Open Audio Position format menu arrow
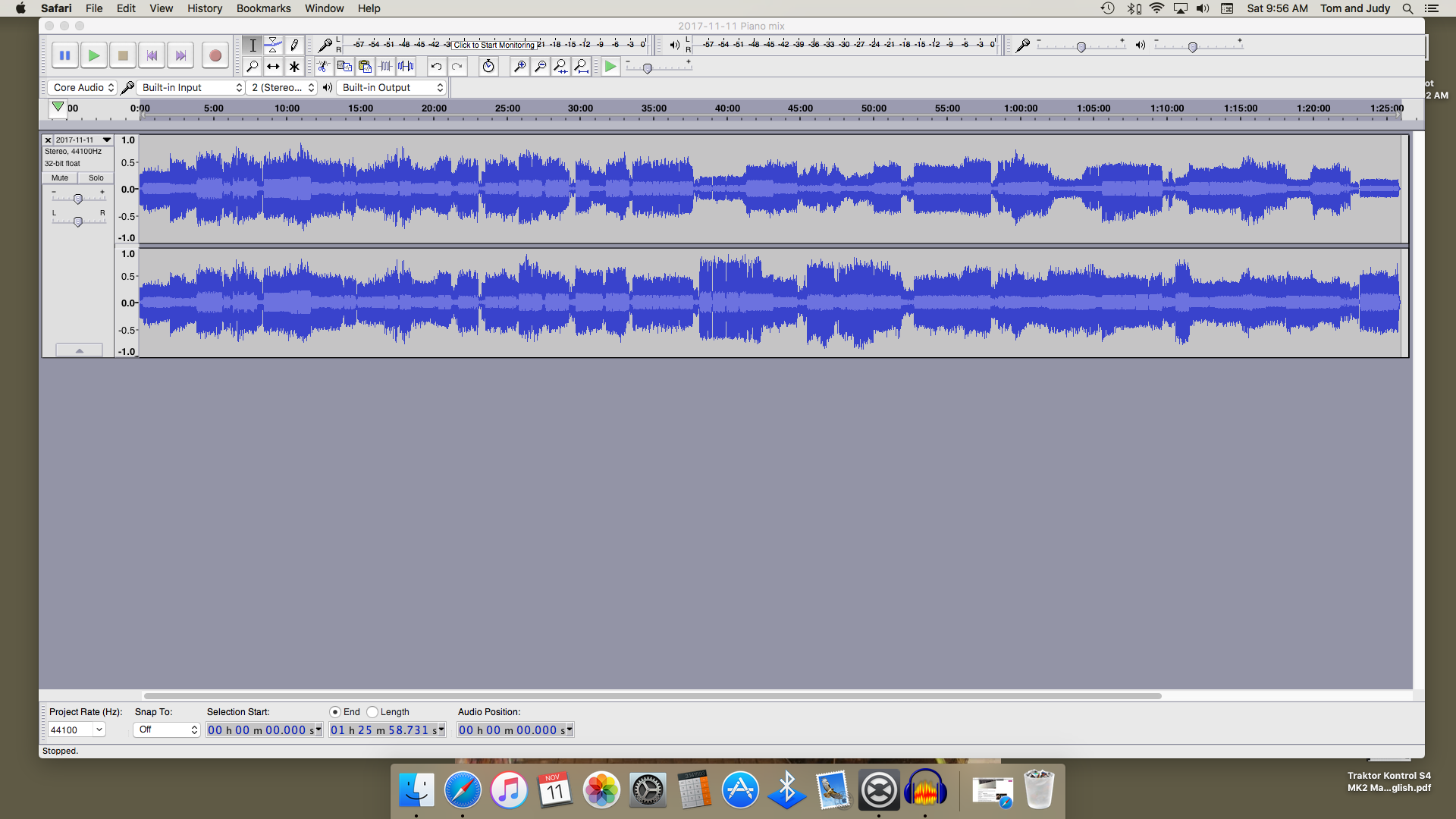The height and width of the screenshot is (819, 1456). tap(570, 730)
